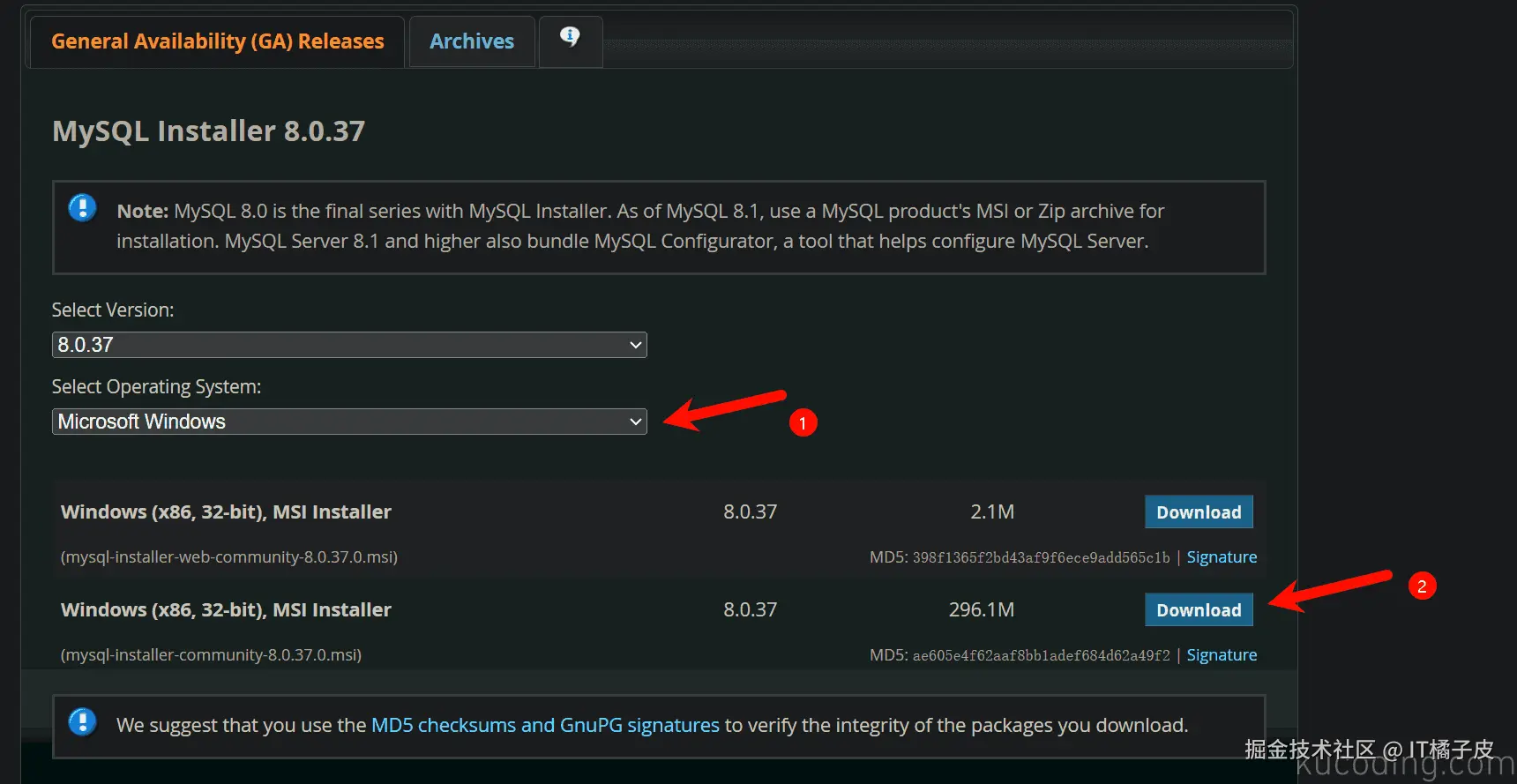The height and width of the screenshot is (784, 1517).
Task: Switch to the Archives tab
Action: 472,41
